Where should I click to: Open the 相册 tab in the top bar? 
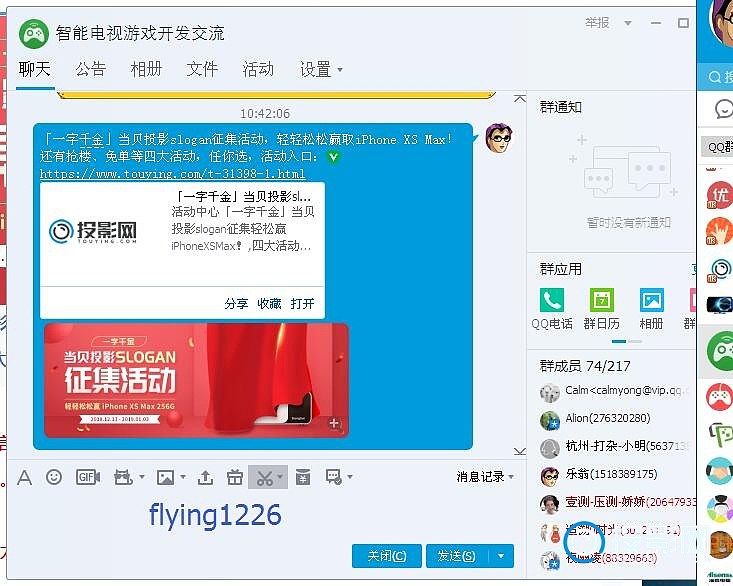(146, 69)
